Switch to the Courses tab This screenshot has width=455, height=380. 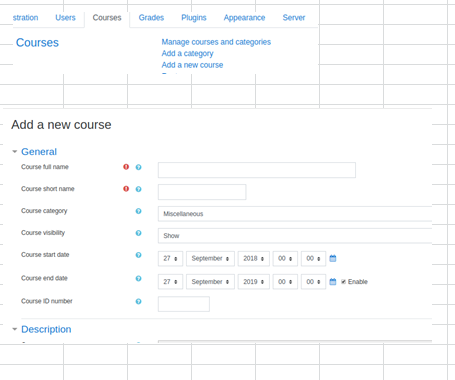pyautogui.click(x=107, y=18)
